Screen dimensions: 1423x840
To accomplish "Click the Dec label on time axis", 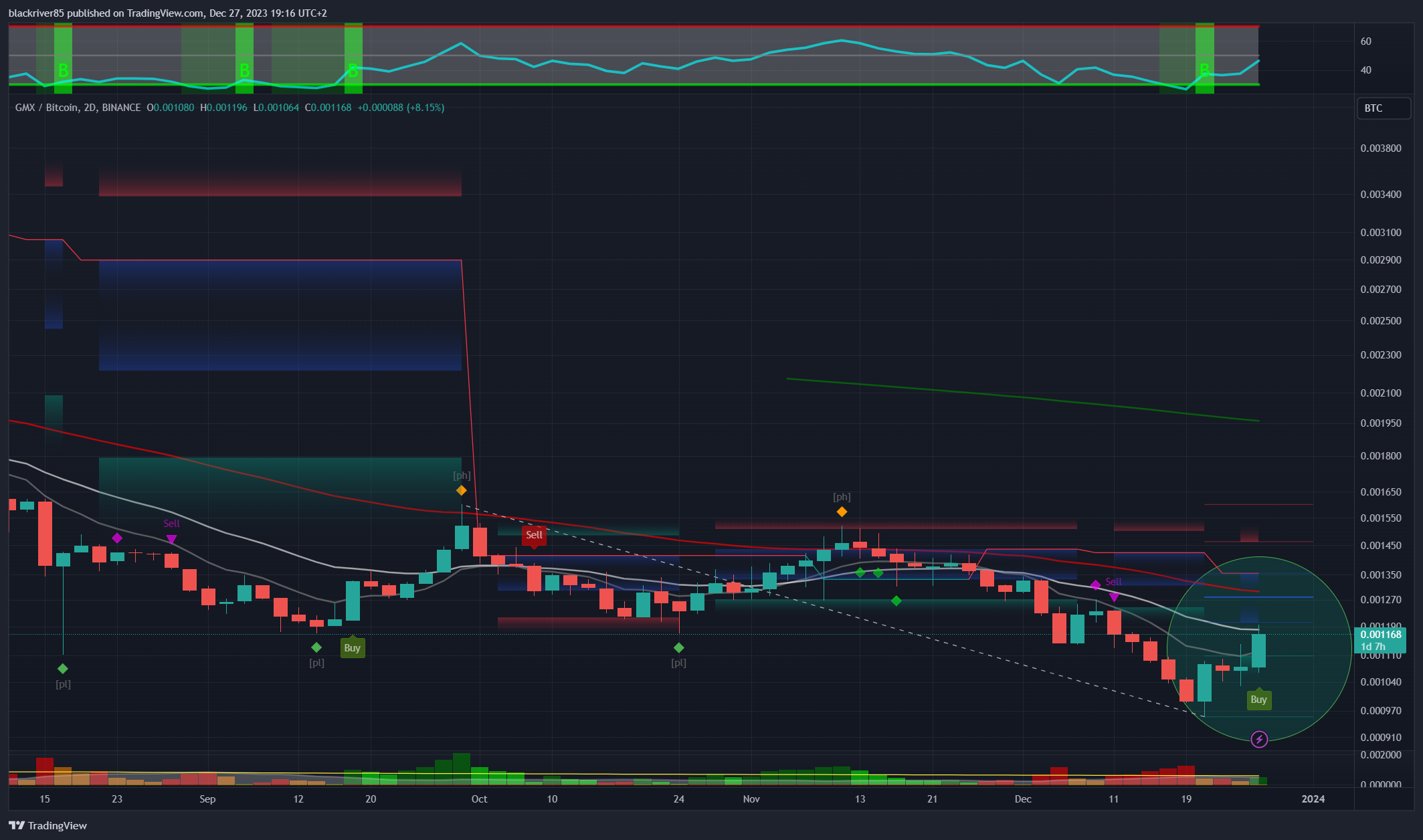I will coord(1023,799).
